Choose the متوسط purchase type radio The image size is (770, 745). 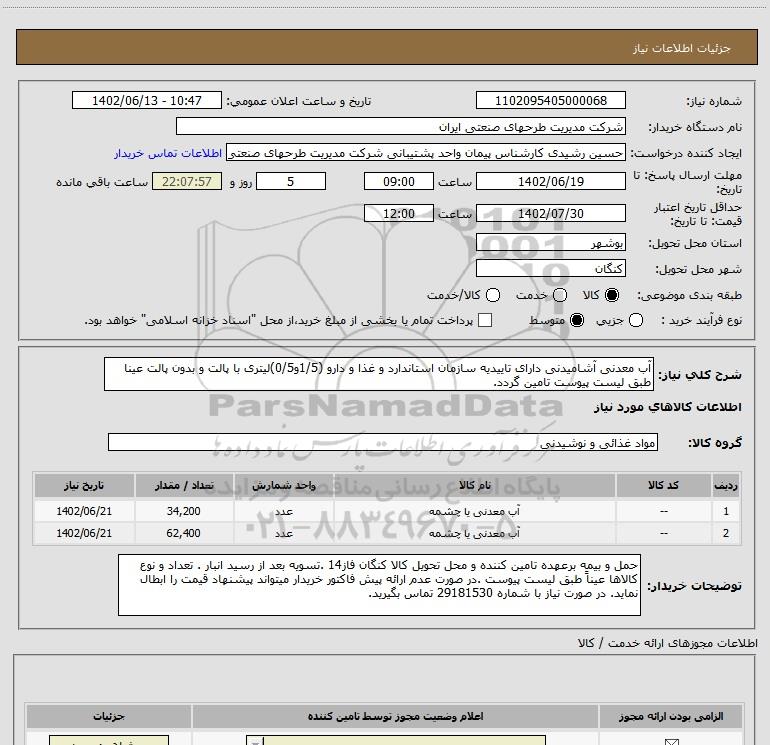577,320
